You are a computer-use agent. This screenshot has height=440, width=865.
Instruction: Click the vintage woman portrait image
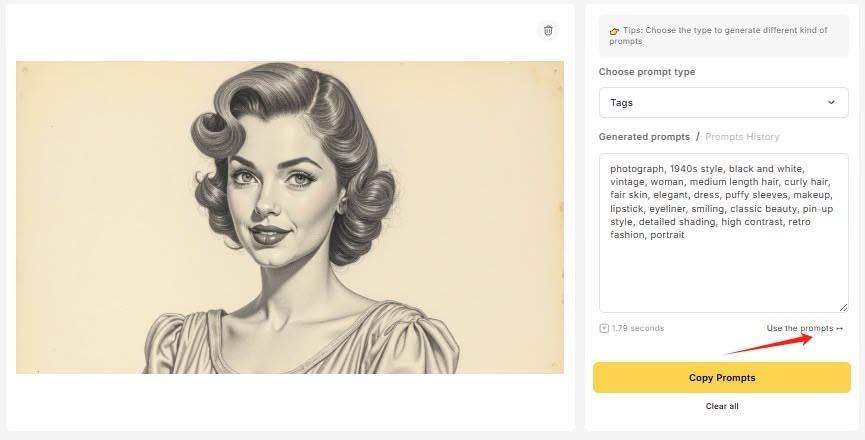pyautogui.click(x=290, y=217)
